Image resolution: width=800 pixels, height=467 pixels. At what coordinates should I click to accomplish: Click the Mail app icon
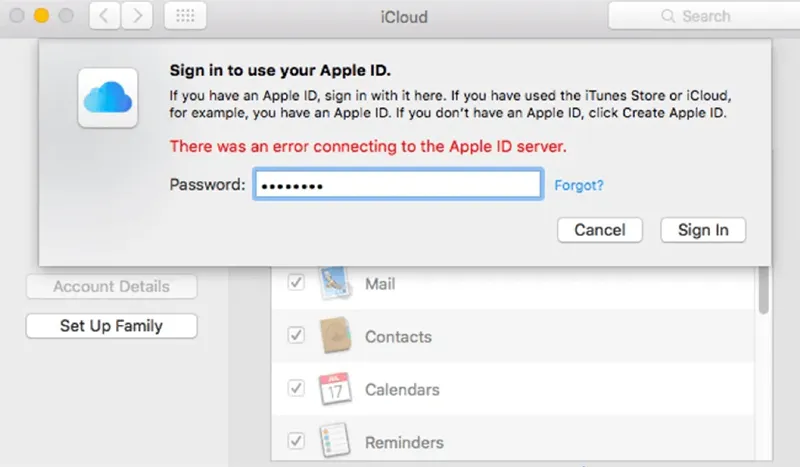point(335,283)
